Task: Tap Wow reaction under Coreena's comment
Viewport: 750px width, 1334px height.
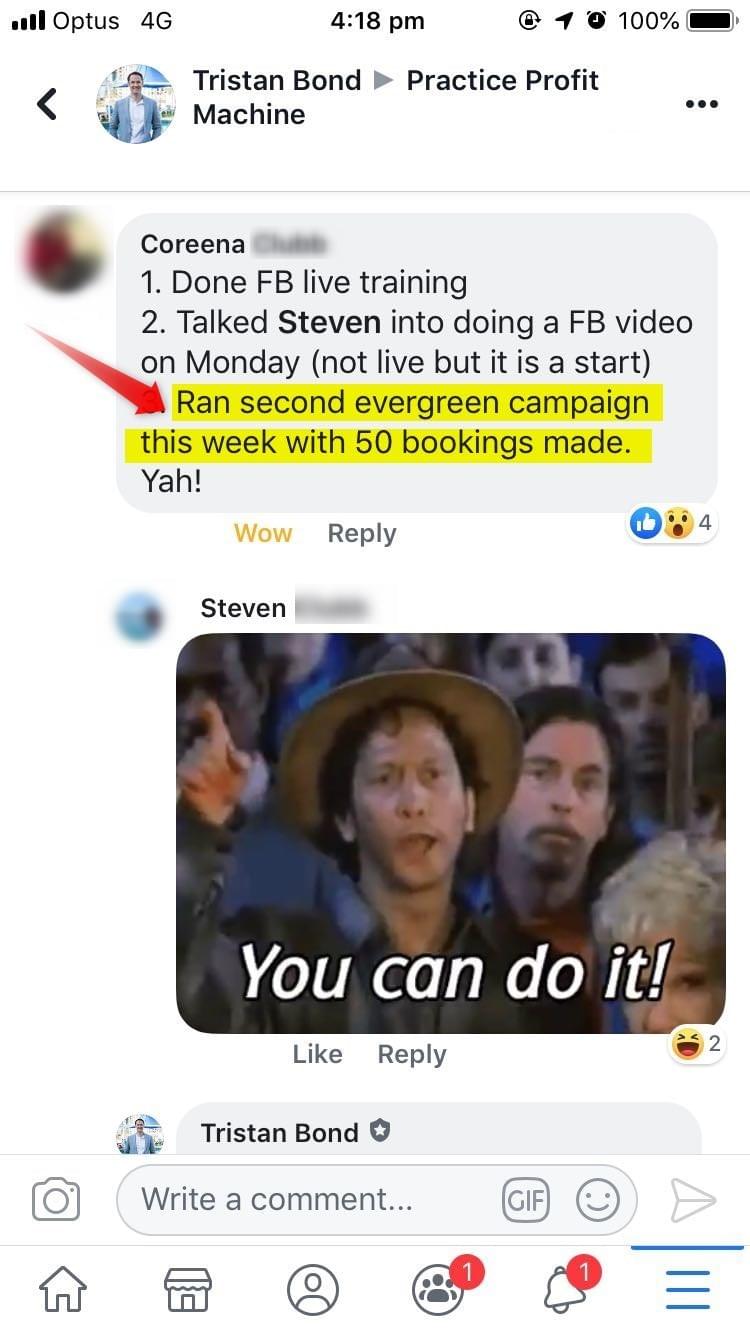Action: [263, 533]
